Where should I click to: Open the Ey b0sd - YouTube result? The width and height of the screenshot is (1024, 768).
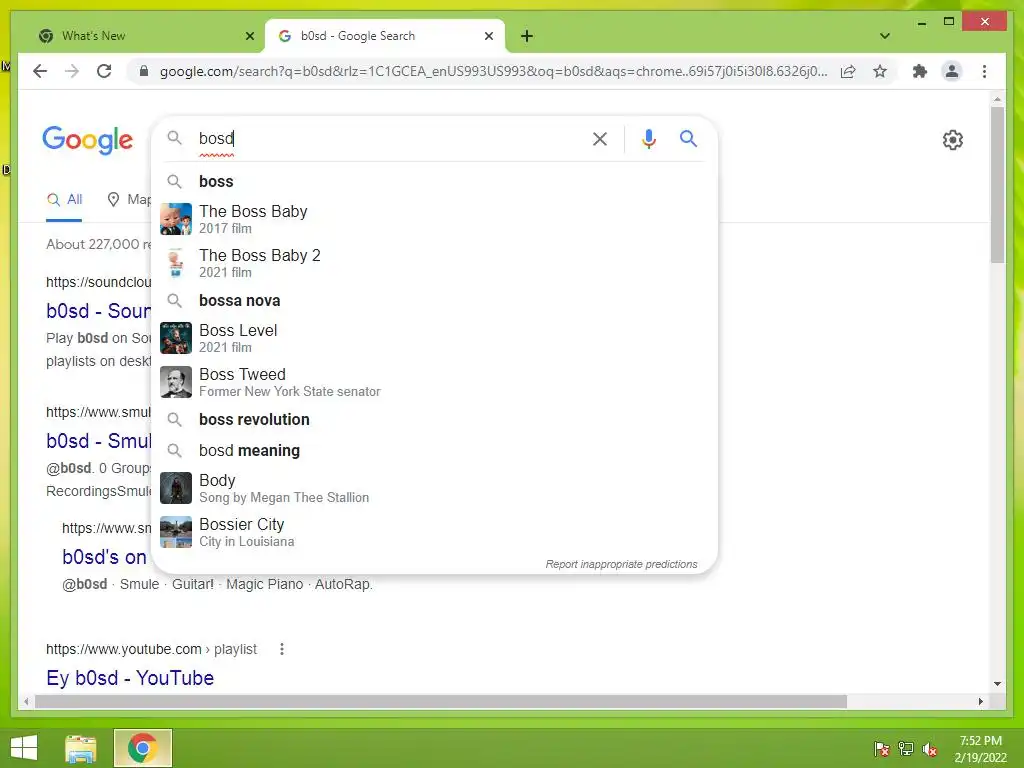click(x=130, y=678)
